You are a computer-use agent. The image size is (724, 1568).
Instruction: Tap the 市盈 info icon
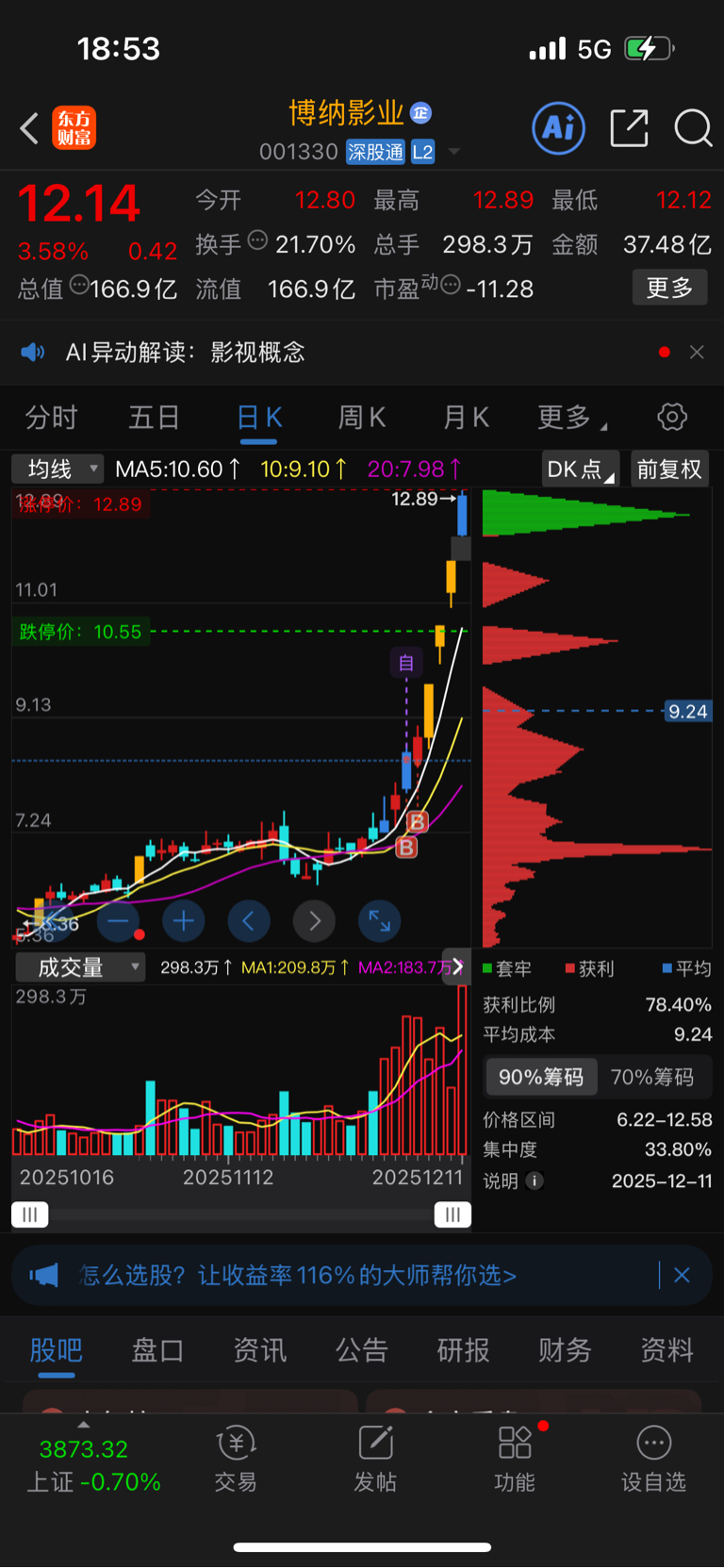(451, 284)
